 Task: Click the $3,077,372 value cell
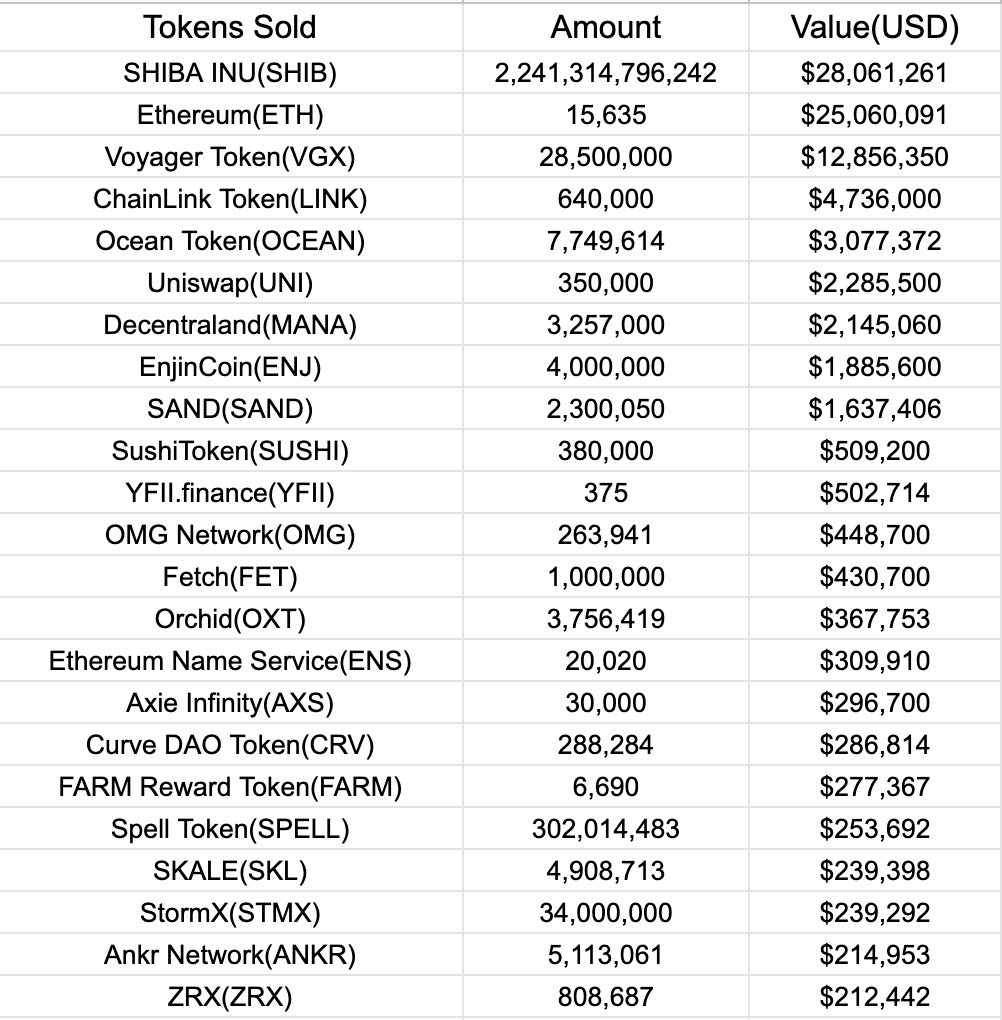pos(875,241)
